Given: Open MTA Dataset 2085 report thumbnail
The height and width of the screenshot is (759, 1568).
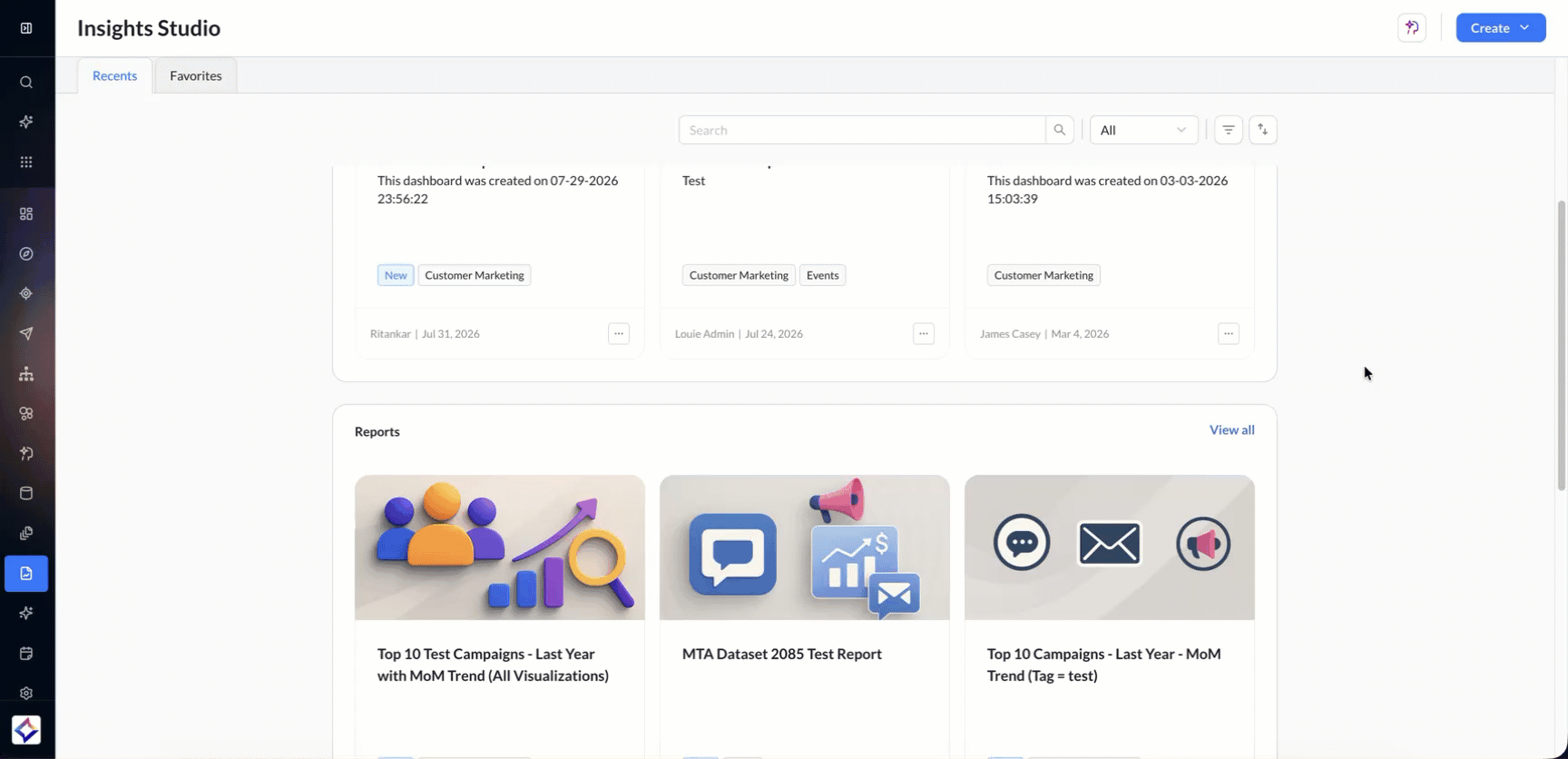Looking at the screenshot, I should pos(805,547).
